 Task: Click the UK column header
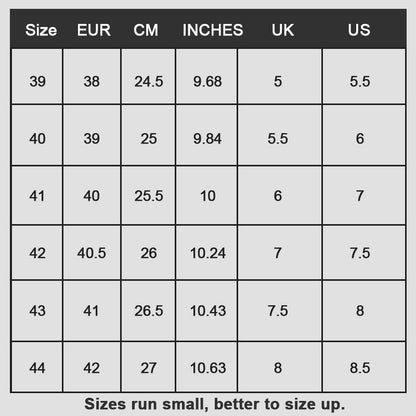(283, 30)
